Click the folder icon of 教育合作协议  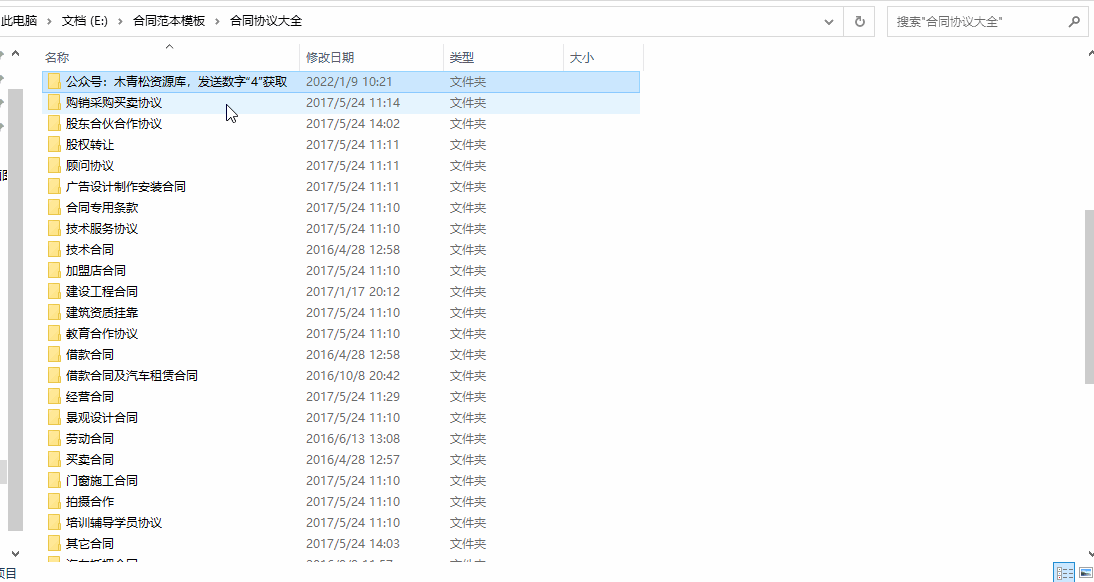click(x=54, y=333)
